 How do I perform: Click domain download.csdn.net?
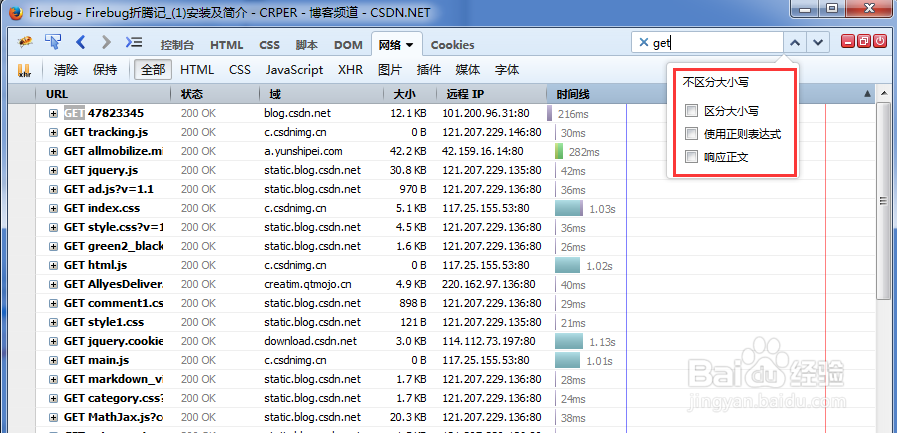310,341
